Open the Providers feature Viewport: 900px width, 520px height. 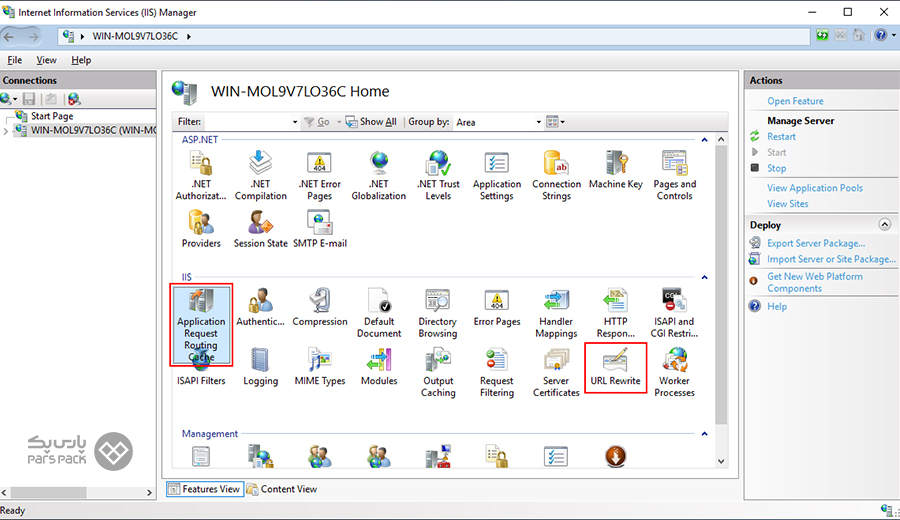(x=201, y=228)
